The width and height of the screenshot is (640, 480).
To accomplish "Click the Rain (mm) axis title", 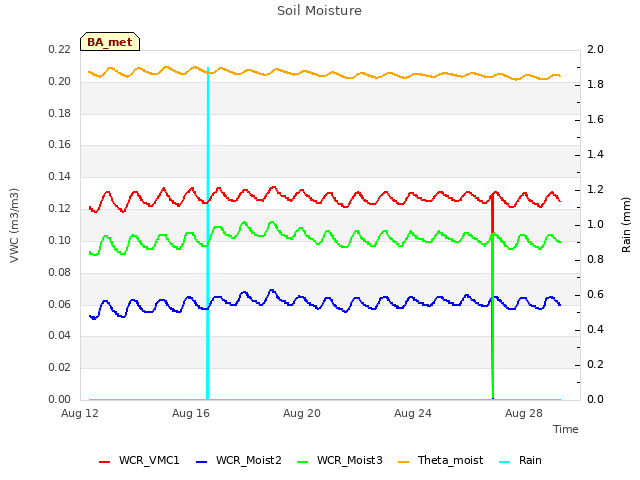I will (626, 225).
